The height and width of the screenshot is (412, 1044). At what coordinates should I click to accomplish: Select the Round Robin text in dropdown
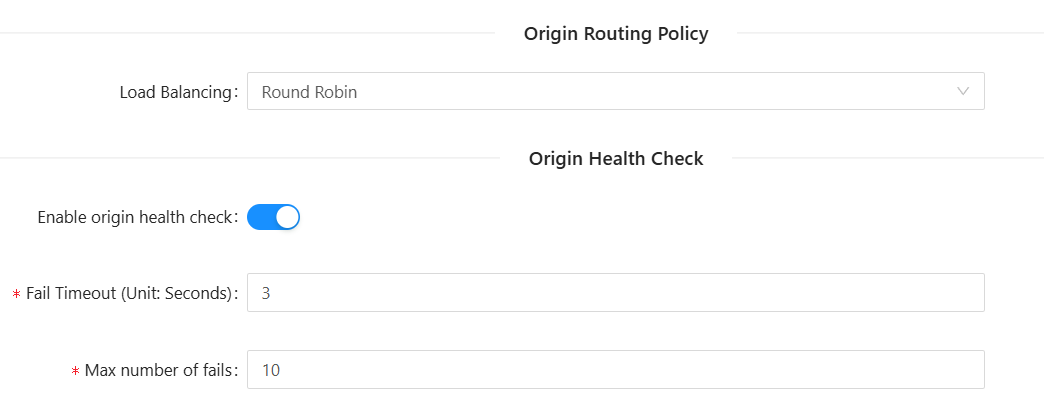point(309,92)
